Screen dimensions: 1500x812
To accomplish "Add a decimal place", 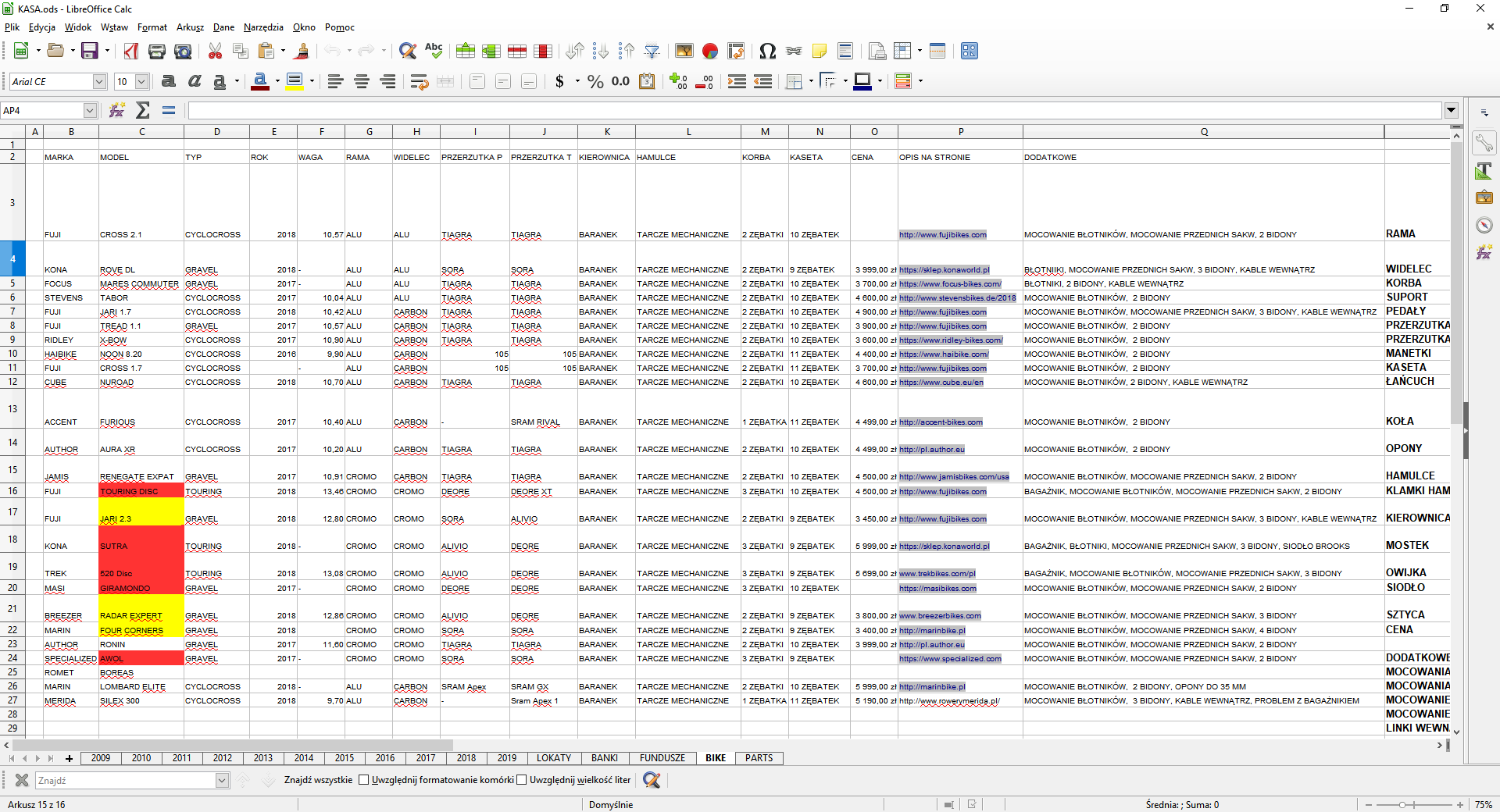I will tap(678, 81).
